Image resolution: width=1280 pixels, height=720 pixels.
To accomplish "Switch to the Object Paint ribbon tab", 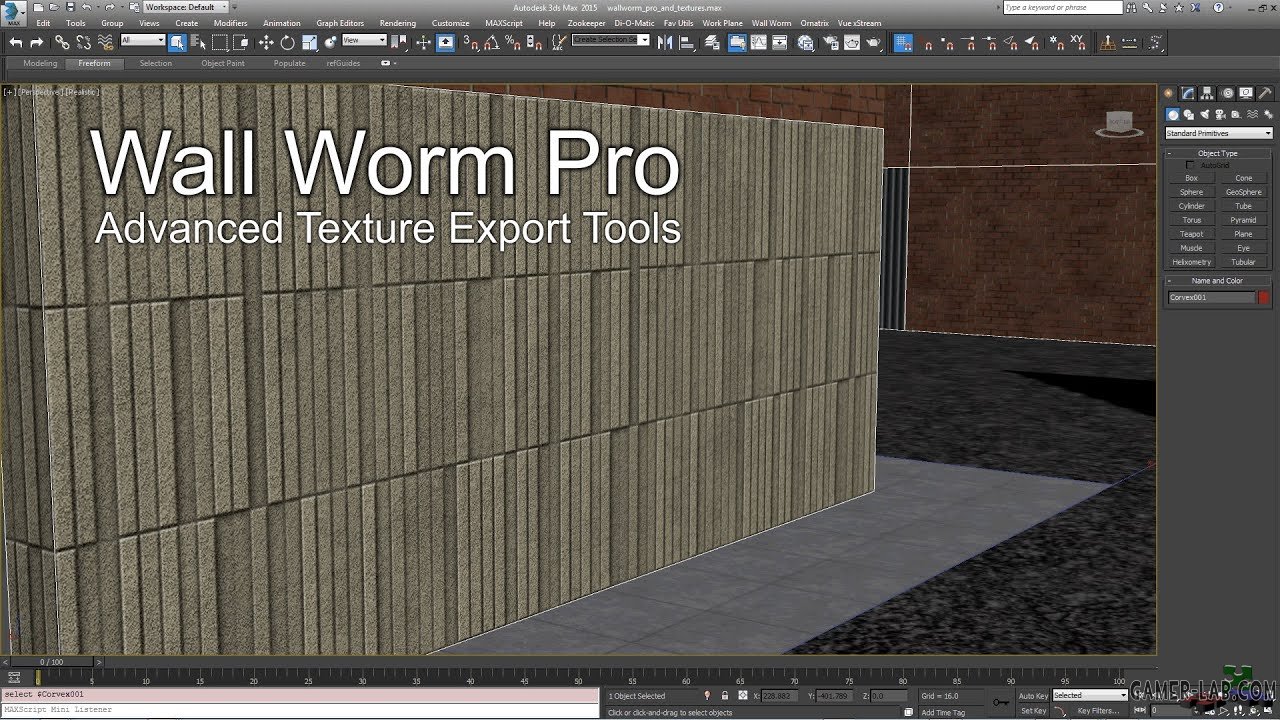I will (222, 63).
